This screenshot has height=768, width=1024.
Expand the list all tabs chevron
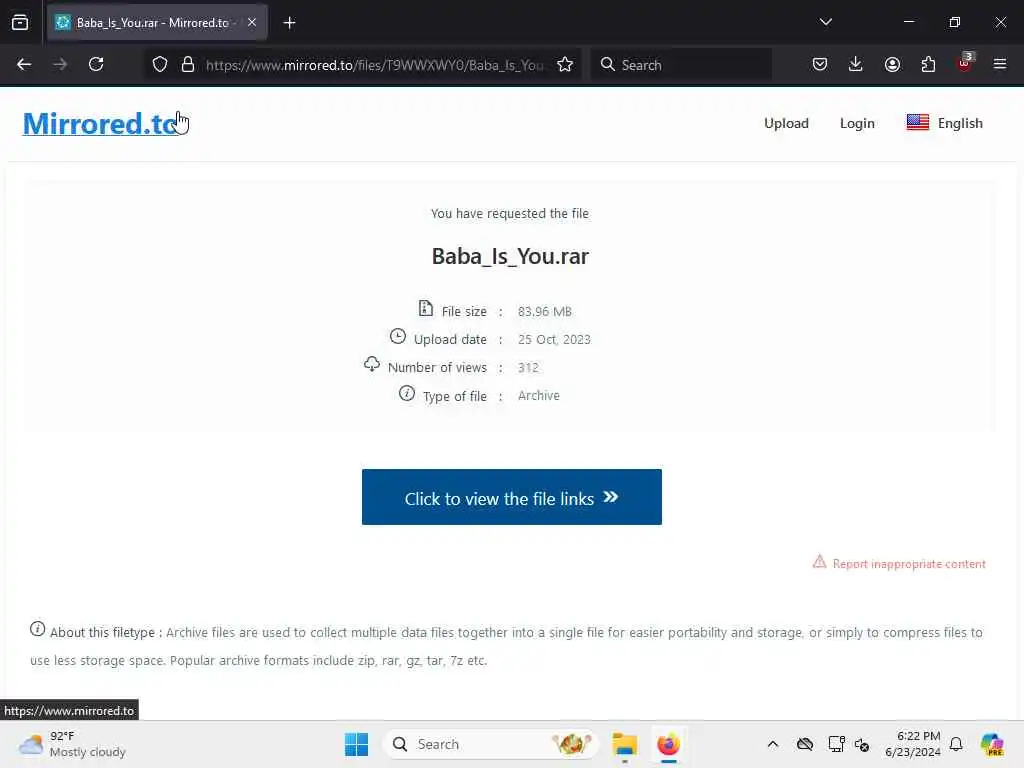825,22
